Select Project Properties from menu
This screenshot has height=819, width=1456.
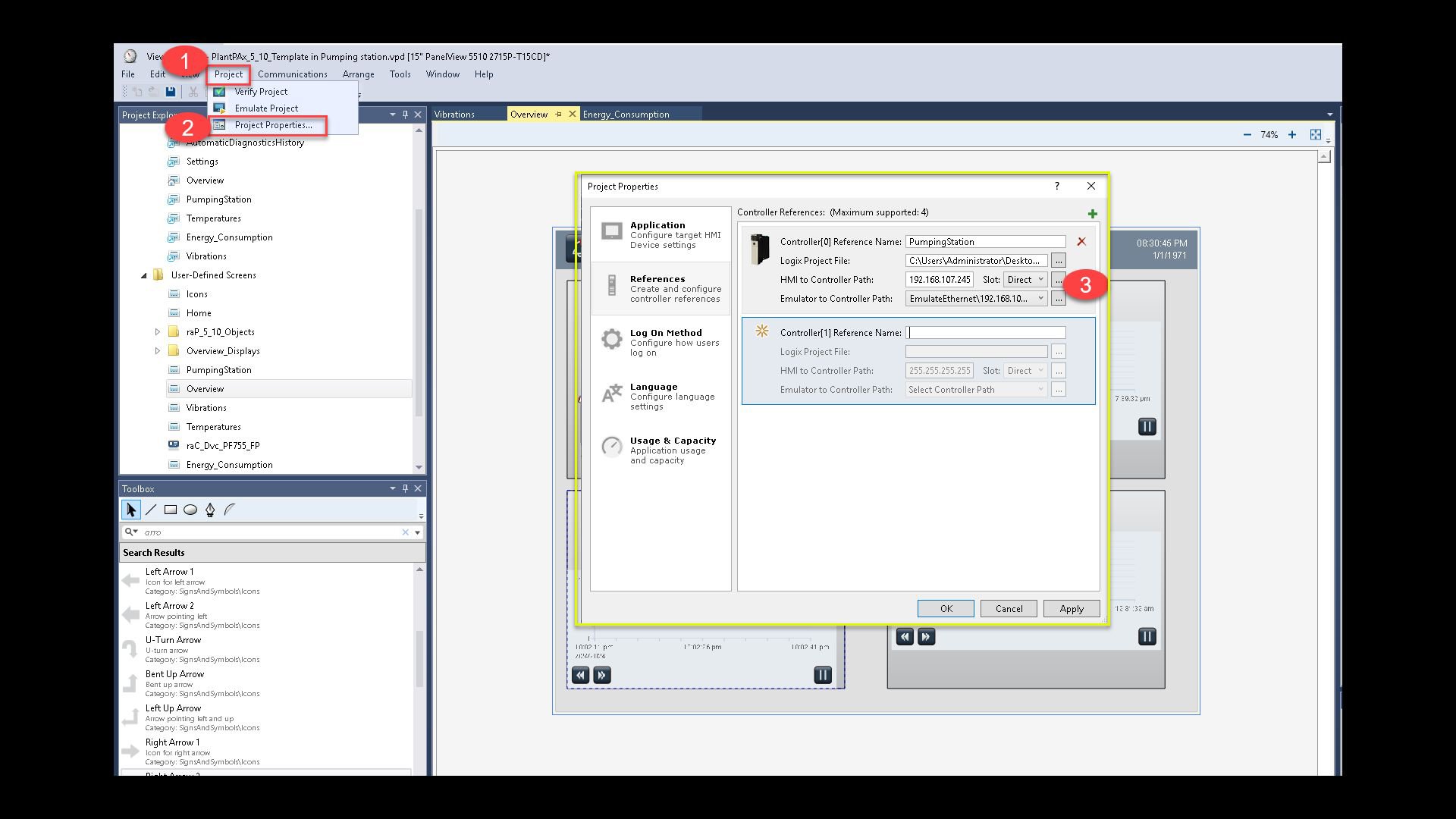(x=273, y=124)
